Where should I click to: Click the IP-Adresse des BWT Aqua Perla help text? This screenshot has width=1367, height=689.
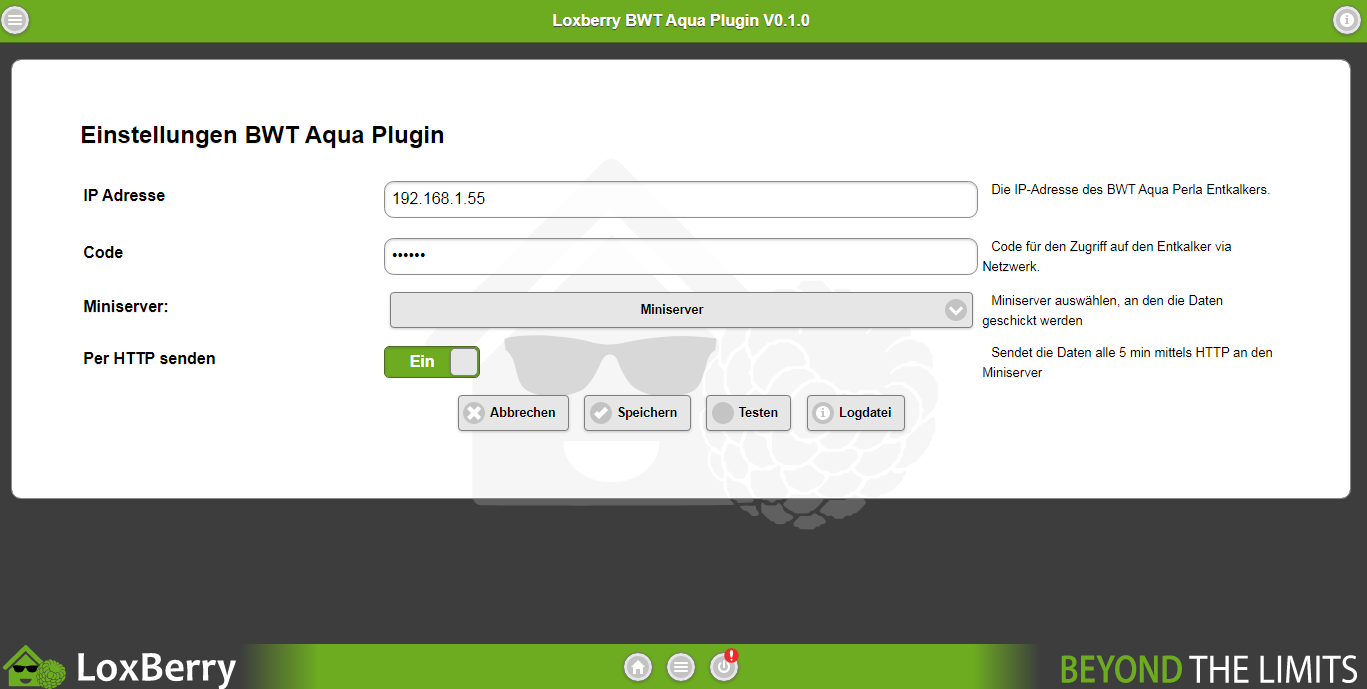coord(1130,189)
